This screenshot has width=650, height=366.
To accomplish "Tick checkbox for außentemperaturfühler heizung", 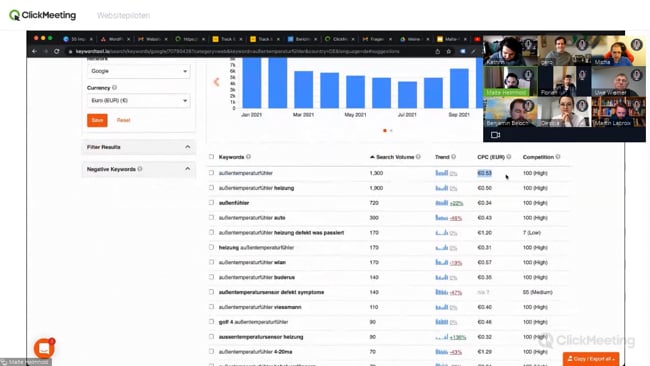I will [x=211, y=188].
